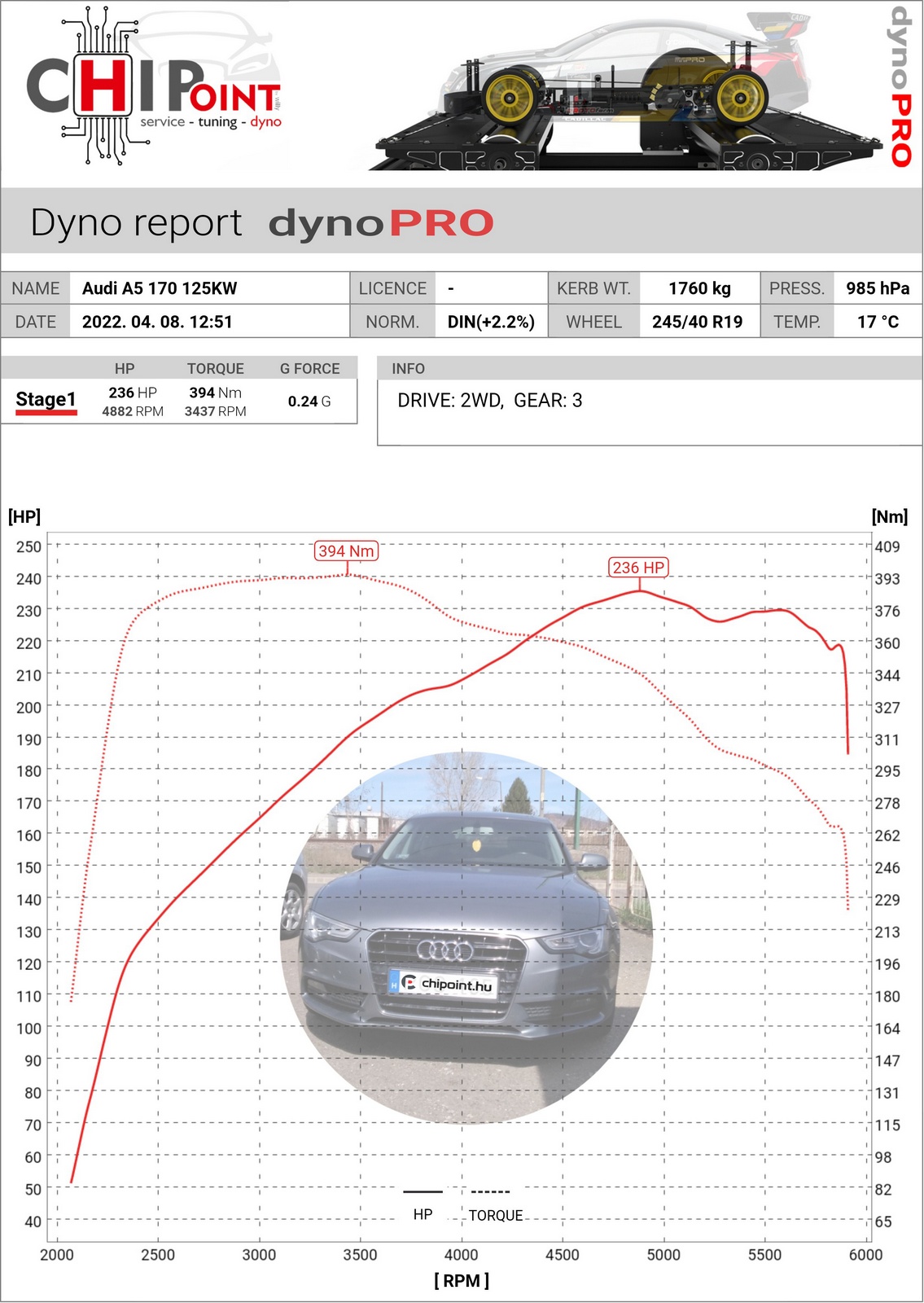This screenshot has width=924, height=1303.
Task: Click the red underline swatch below Stage1
Action: tap(46, 413)
